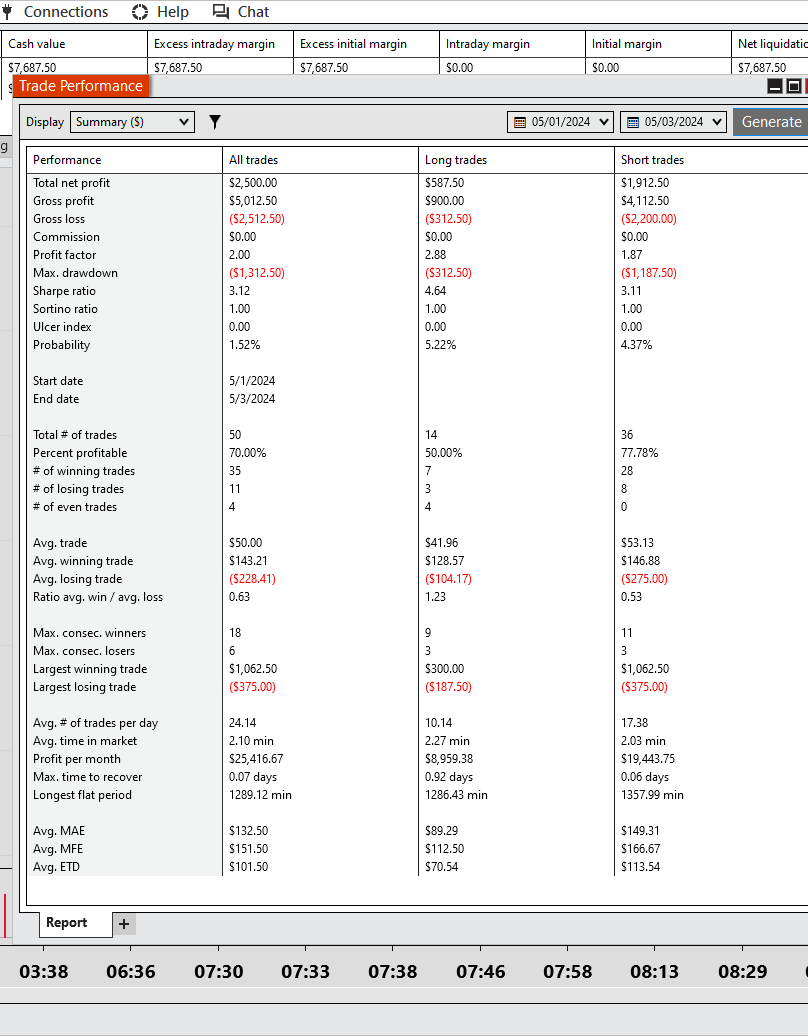Viewport: 808px width, 1036px height.
Task: Select the Sortino ratio row label
Action: pos(65,309)
